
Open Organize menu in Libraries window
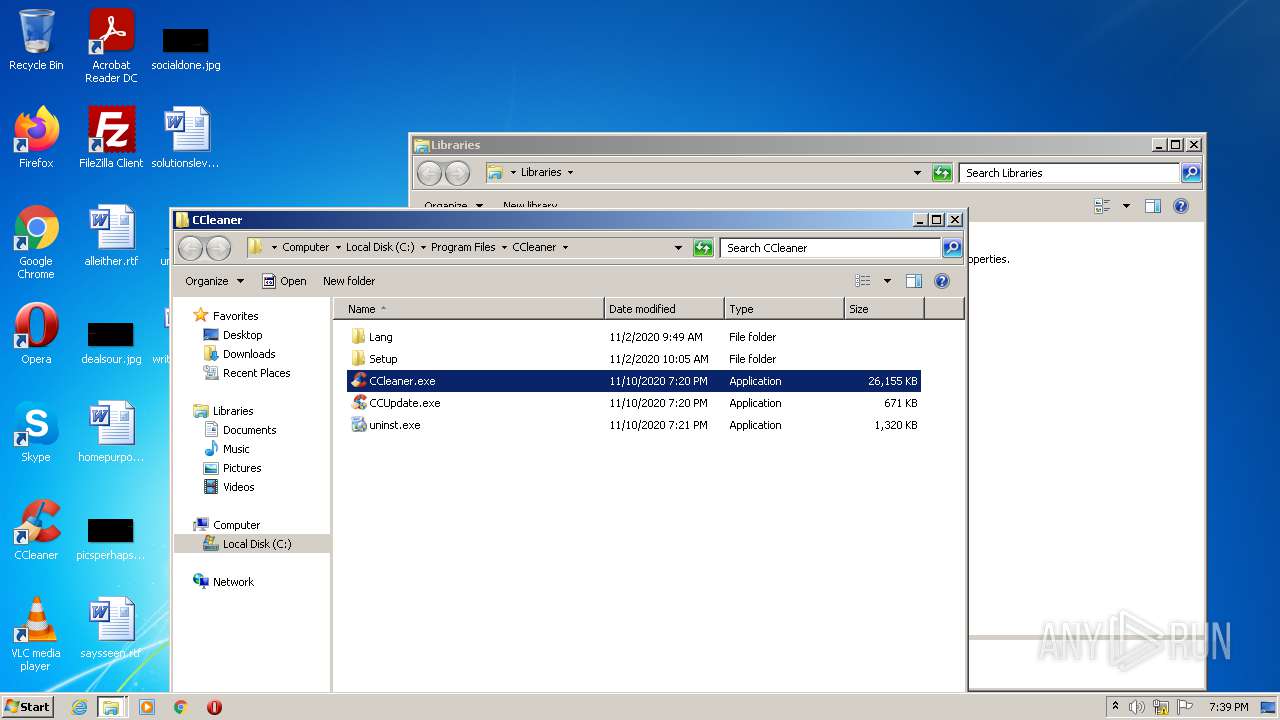tap(453, 205)
